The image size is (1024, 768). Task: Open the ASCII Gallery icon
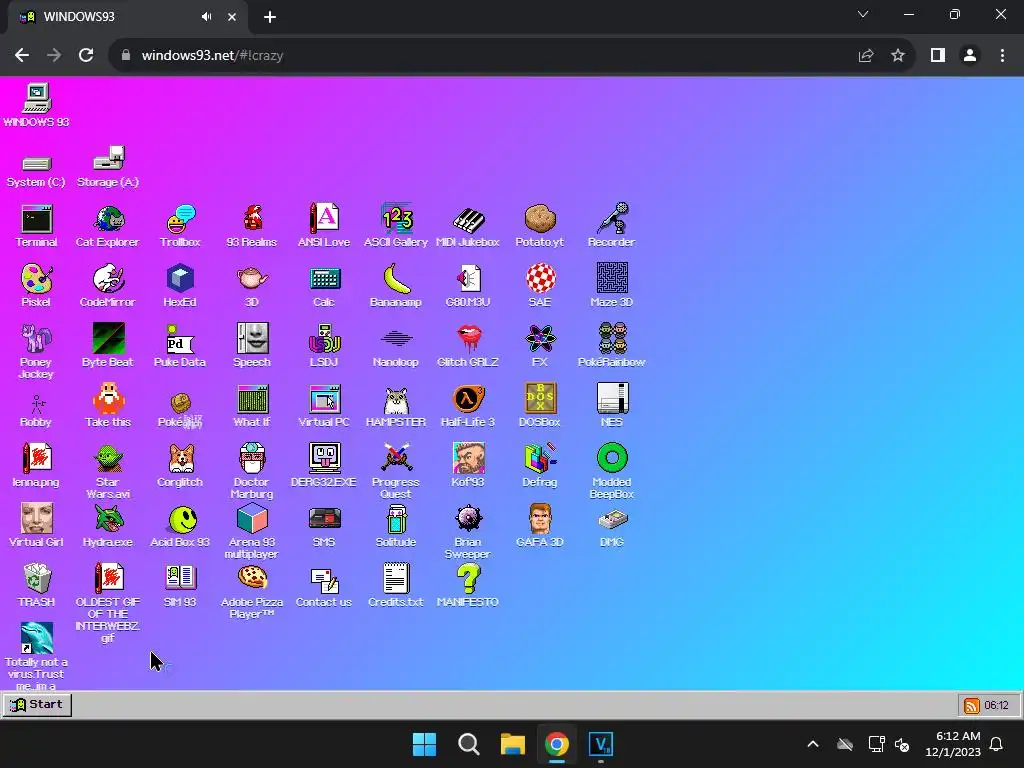[x=396, y=226]
